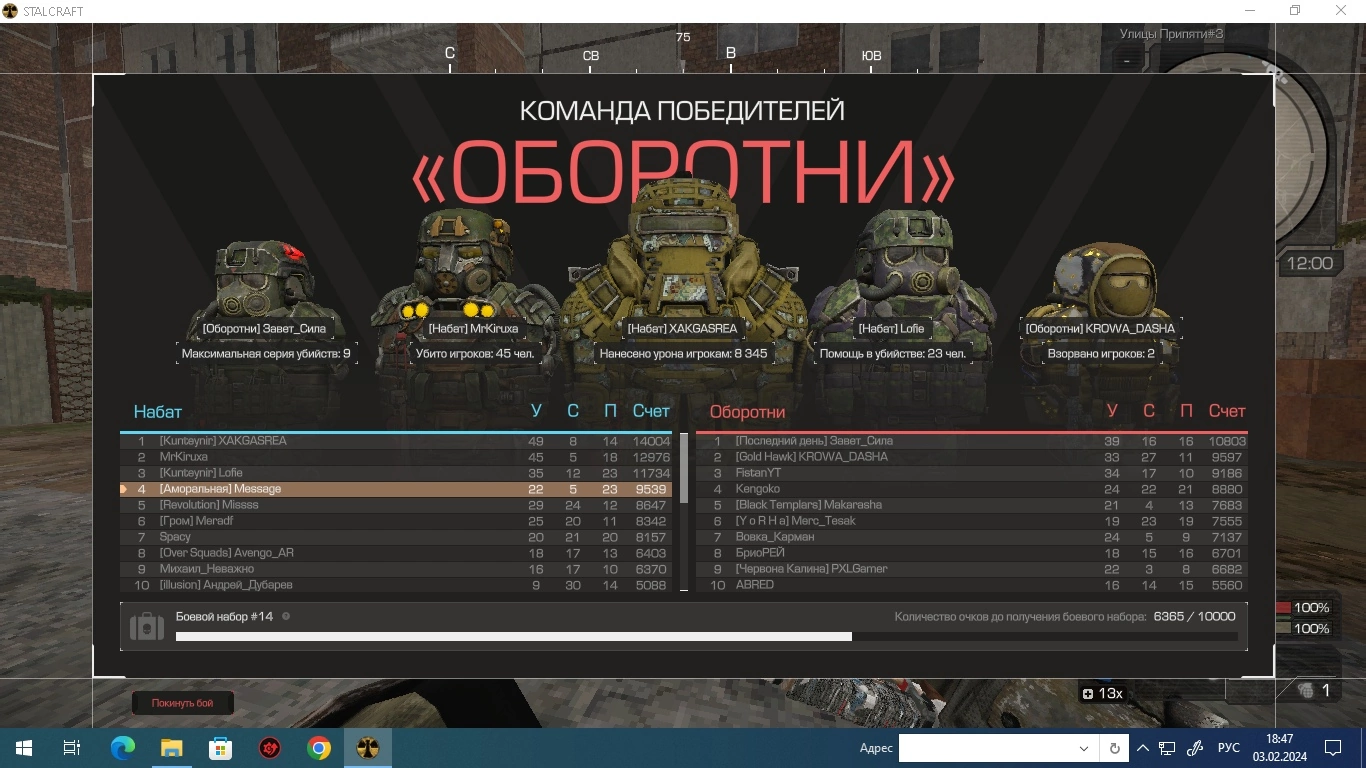The image size is (1366, 768).
Task: Select the [Последний день] Завет_Сила row
Action: (972, 441)
